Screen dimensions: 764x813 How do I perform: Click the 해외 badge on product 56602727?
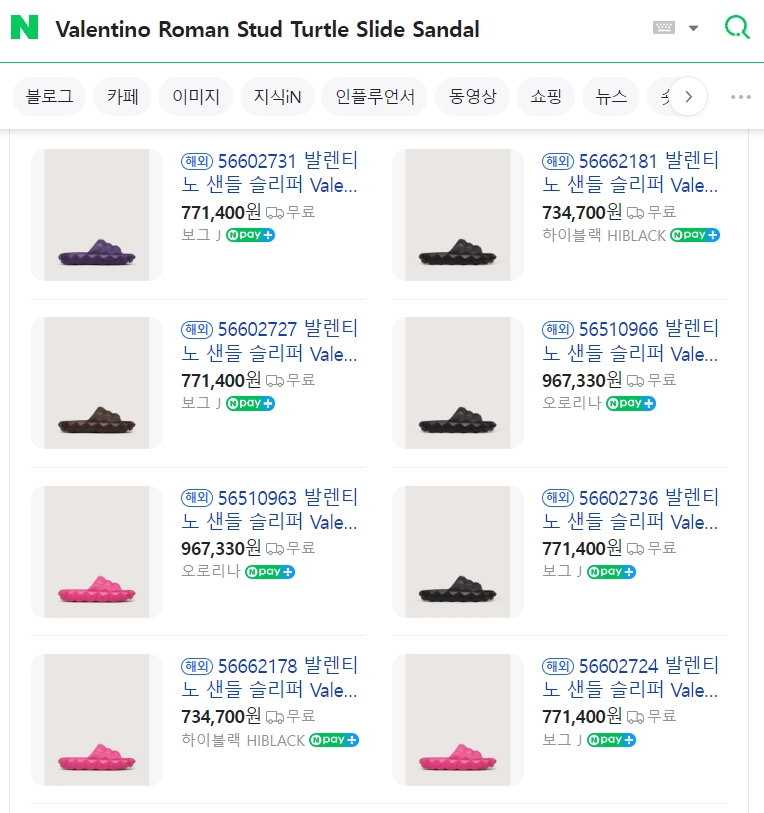point(197,329)
